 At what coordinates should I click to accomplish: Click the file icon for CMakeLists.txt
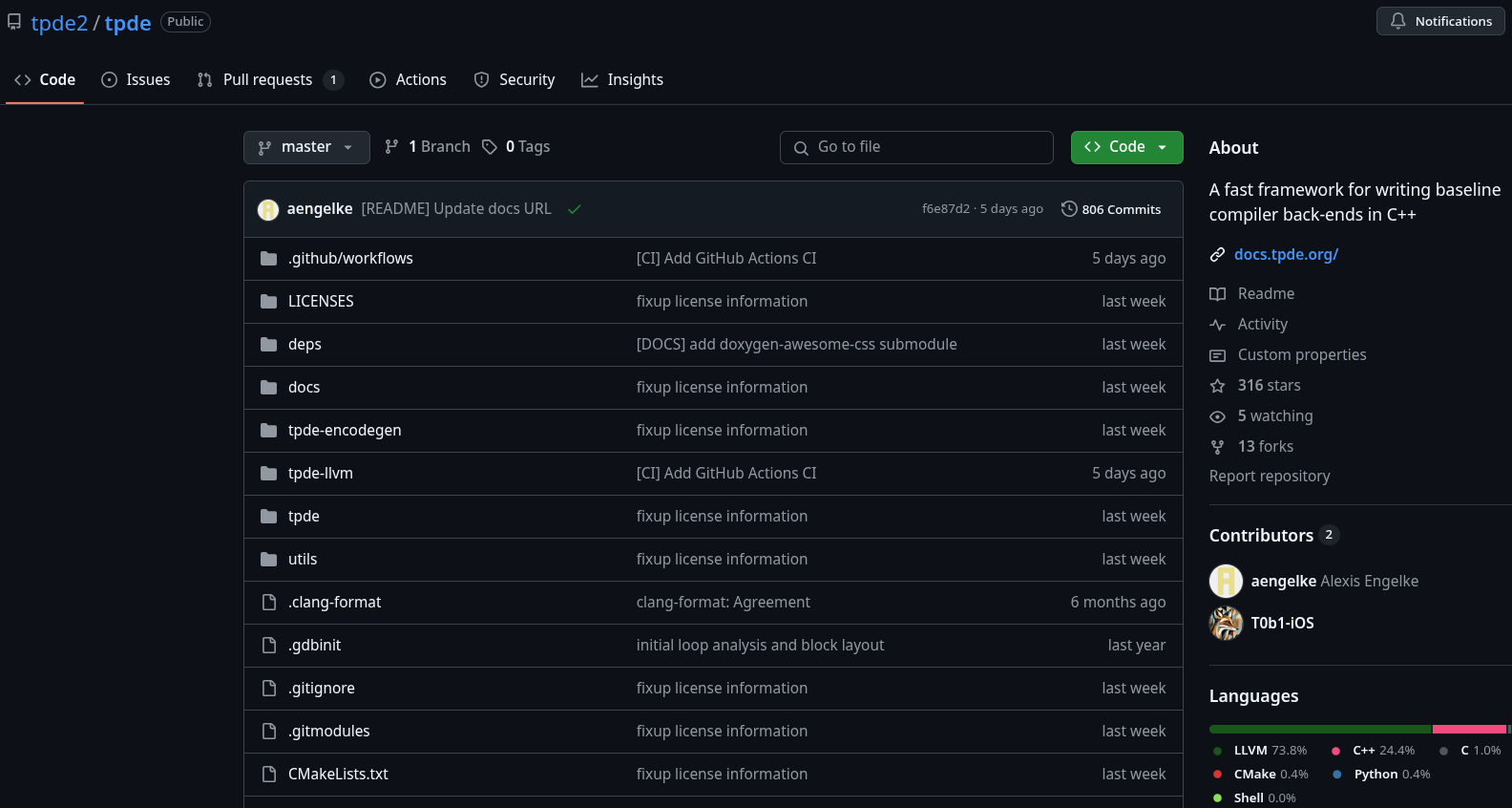click(x=269, y=775)
